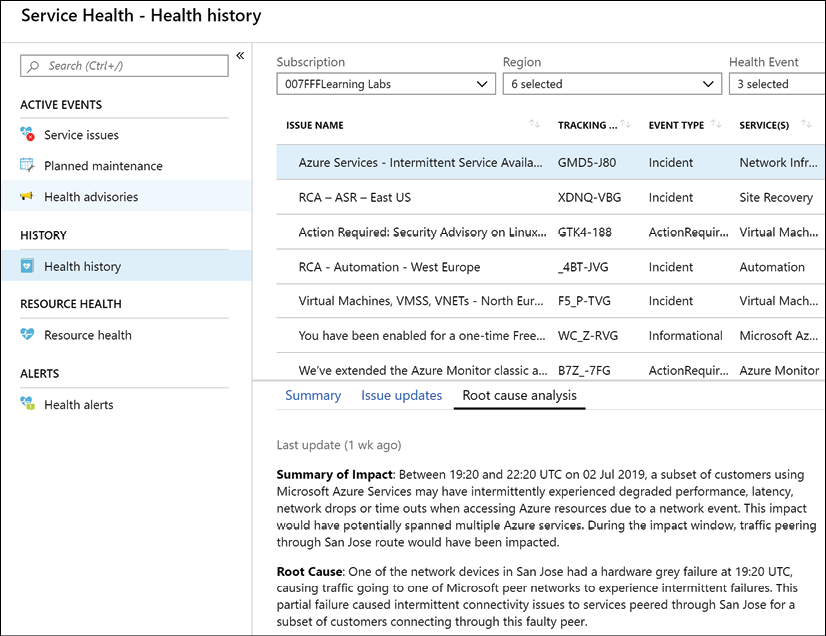This screenshot has width=826, height=636.
Task: Click the Service issues heart icon
Action: (27, 134)
